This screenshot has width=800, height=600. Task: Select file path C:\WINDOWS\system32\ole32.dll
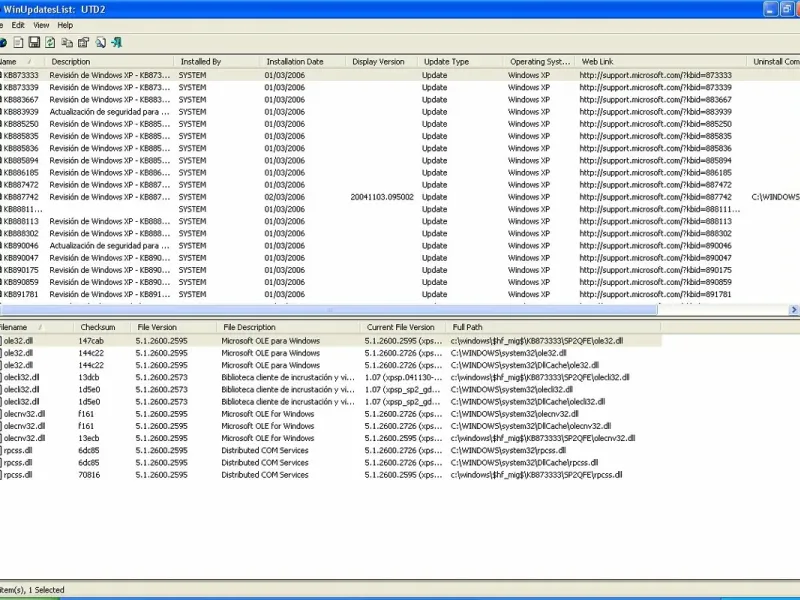(509, 353)
